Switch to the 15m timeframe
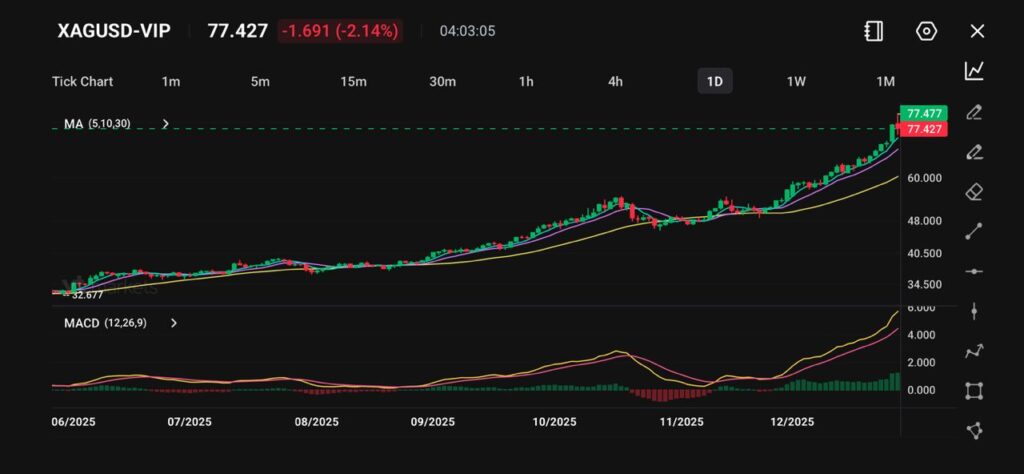This screenshot has height=474, width=1024. coord(353,81)
